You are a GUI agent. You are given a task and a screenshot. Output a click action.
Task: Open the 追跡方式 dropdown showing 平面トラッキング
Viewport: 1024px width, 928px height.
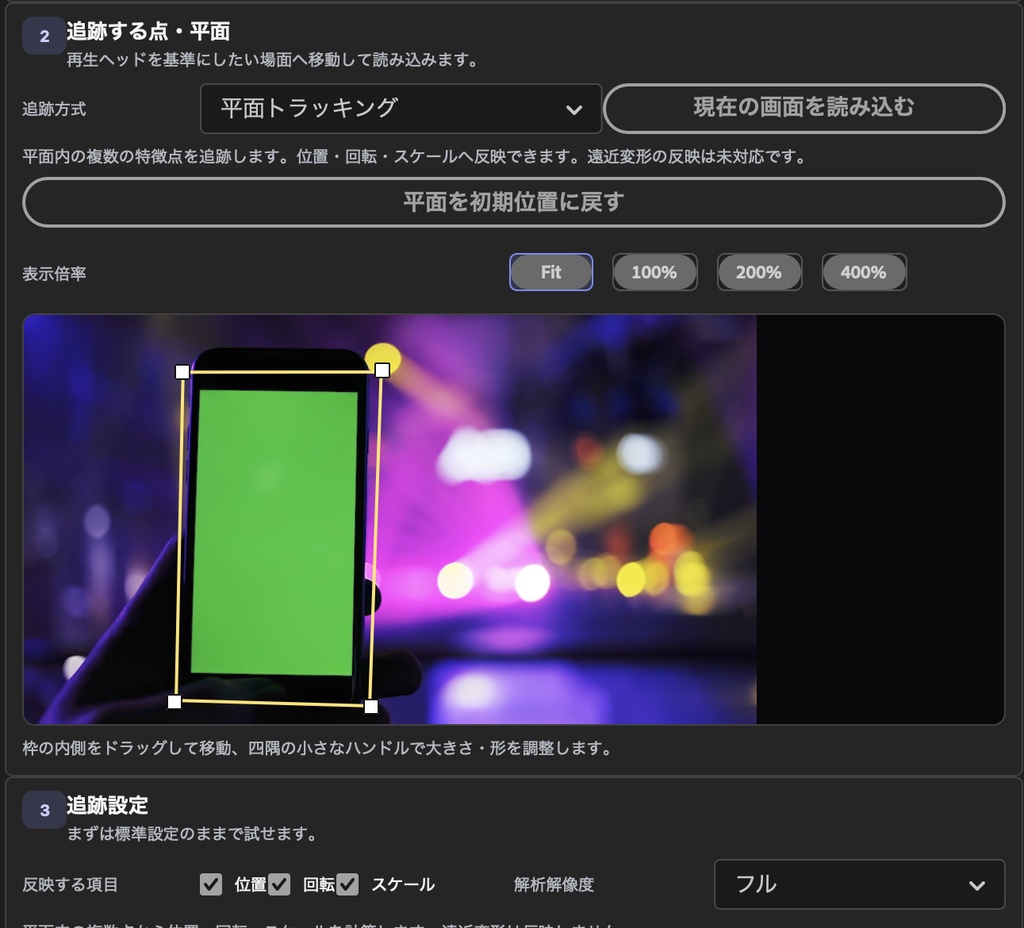pyautogui.click(x=400, y=108)
